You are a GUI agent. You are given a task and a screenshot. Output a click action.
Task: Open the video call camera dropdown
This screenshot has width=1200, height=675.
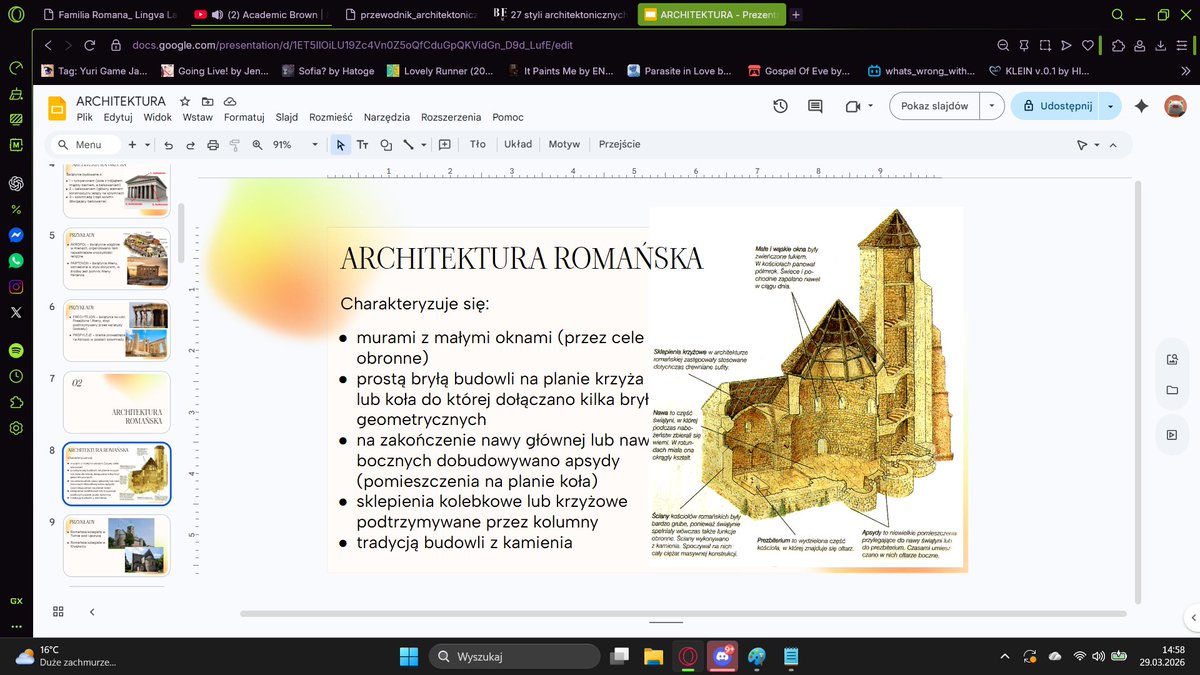(x=870, y=106)
